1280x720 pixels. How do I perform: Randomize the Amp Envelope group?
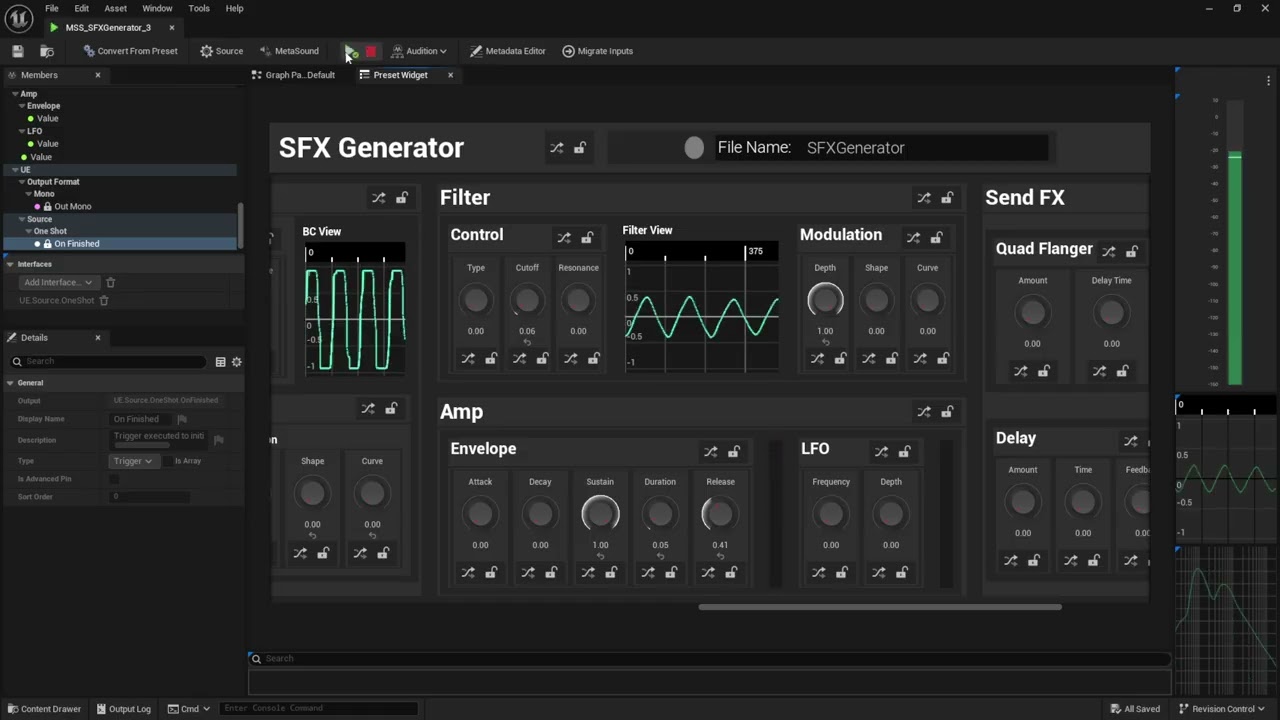(x=710, y=452)
